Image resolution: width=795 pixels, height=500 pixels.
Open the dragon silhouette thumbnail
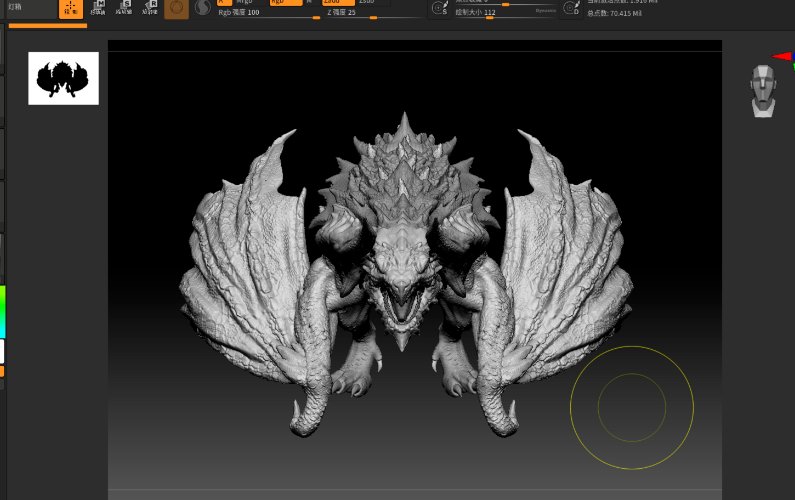(63, 78)
